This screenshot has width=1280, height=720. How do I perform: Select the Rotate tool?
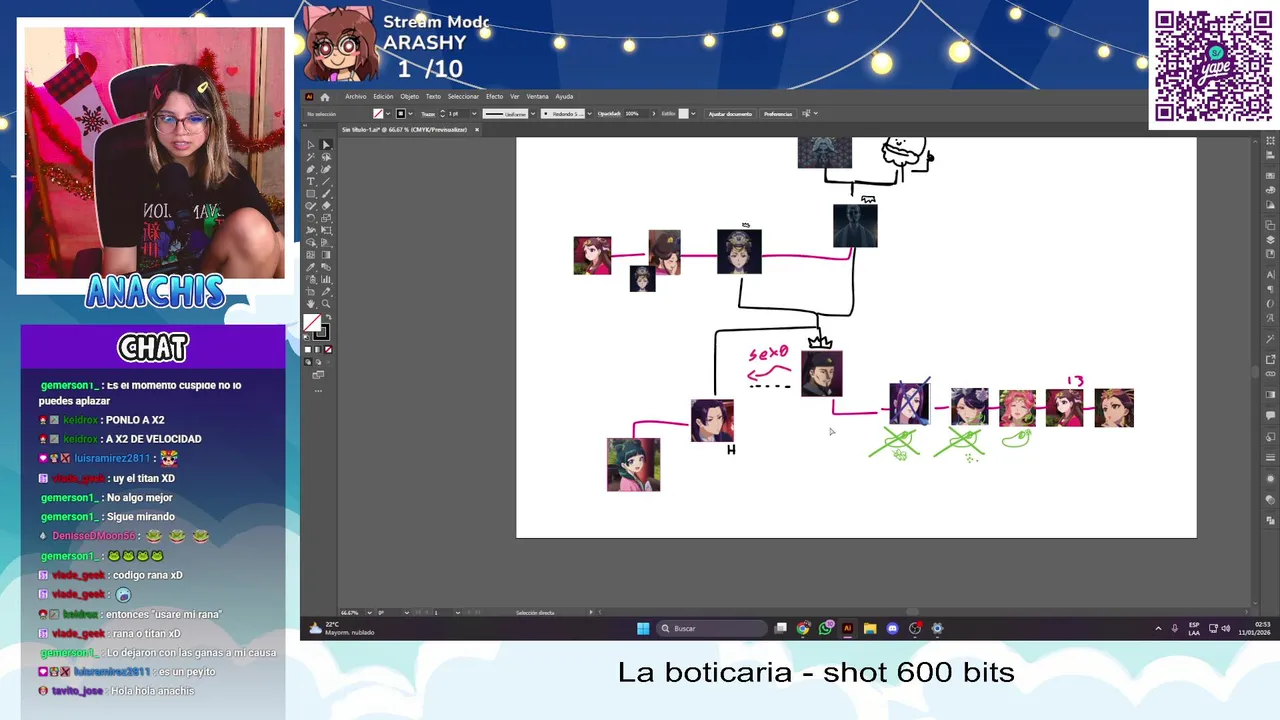coord(311,218)
